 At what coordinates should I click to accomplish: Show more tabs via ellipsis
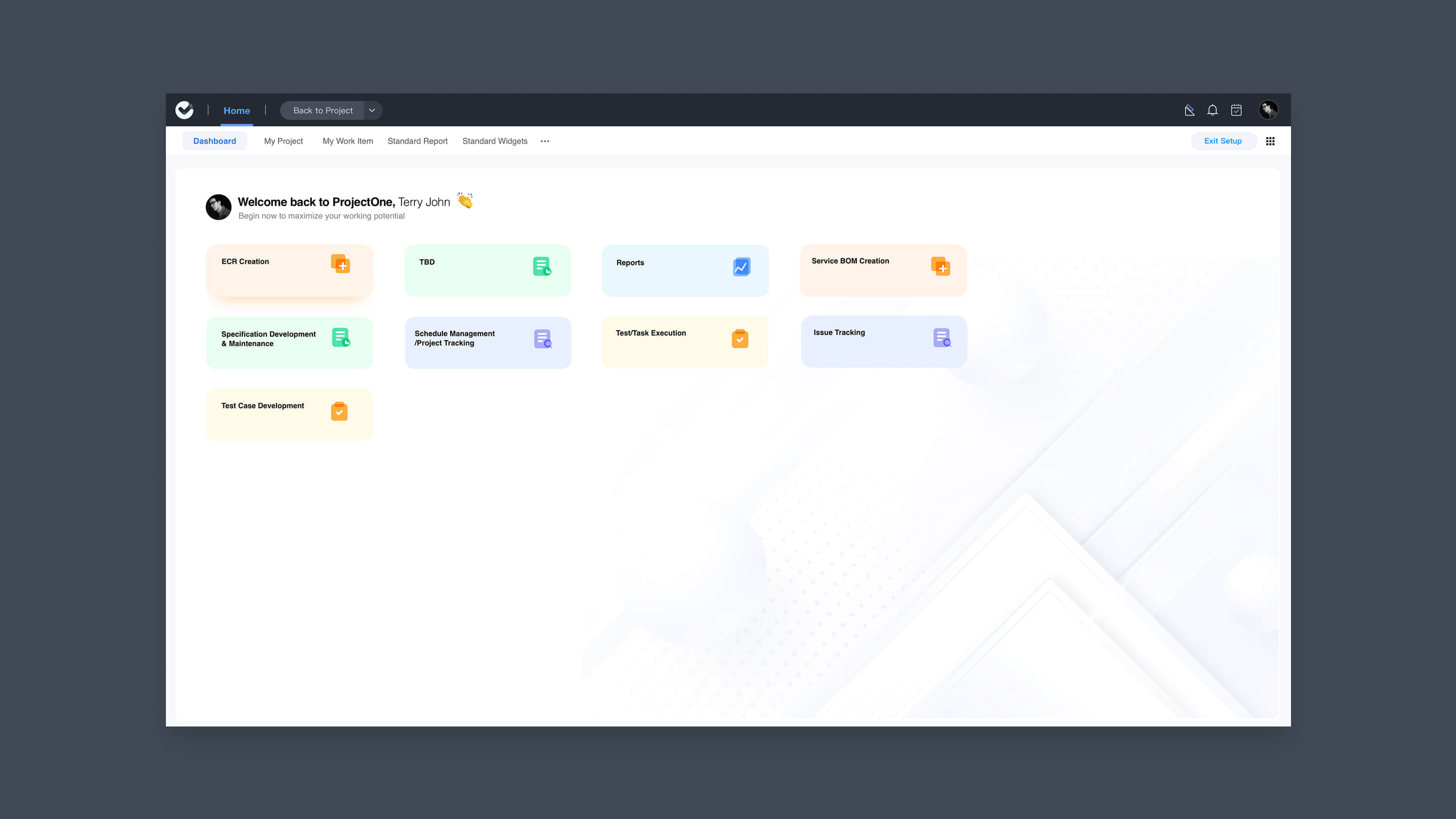tap(545, 141)
